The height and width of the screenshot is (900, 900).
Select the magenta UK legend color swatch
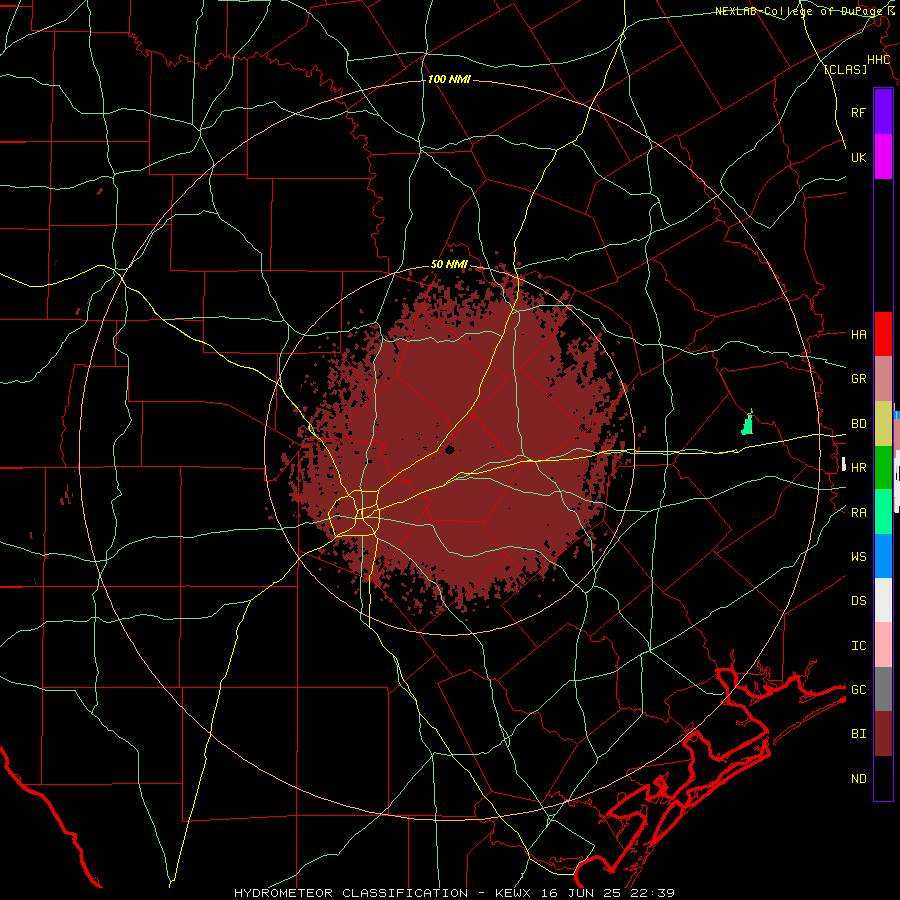[883, 157]
